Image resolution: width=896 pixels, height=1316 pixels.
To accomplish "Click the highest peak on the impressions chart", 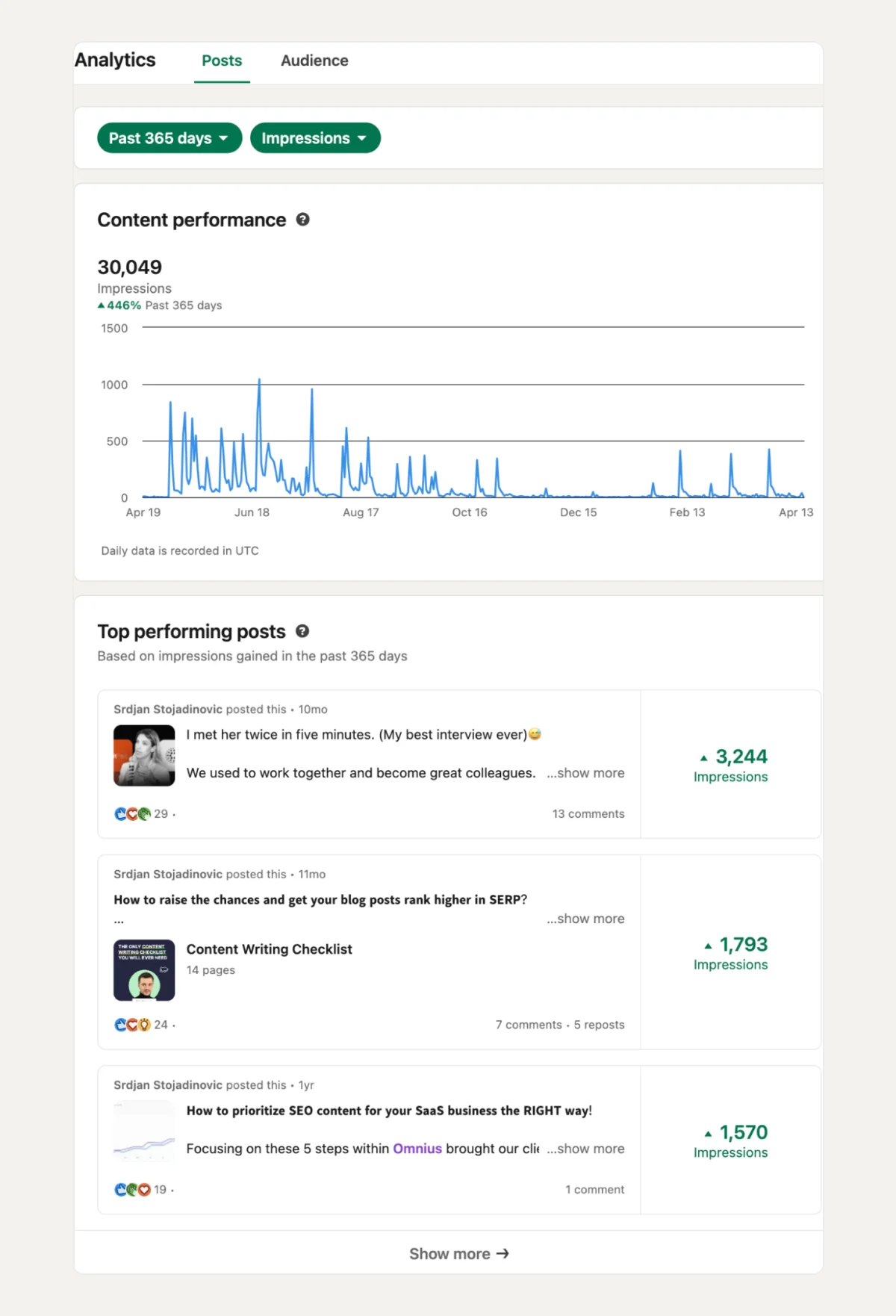I will pos(259,381).
